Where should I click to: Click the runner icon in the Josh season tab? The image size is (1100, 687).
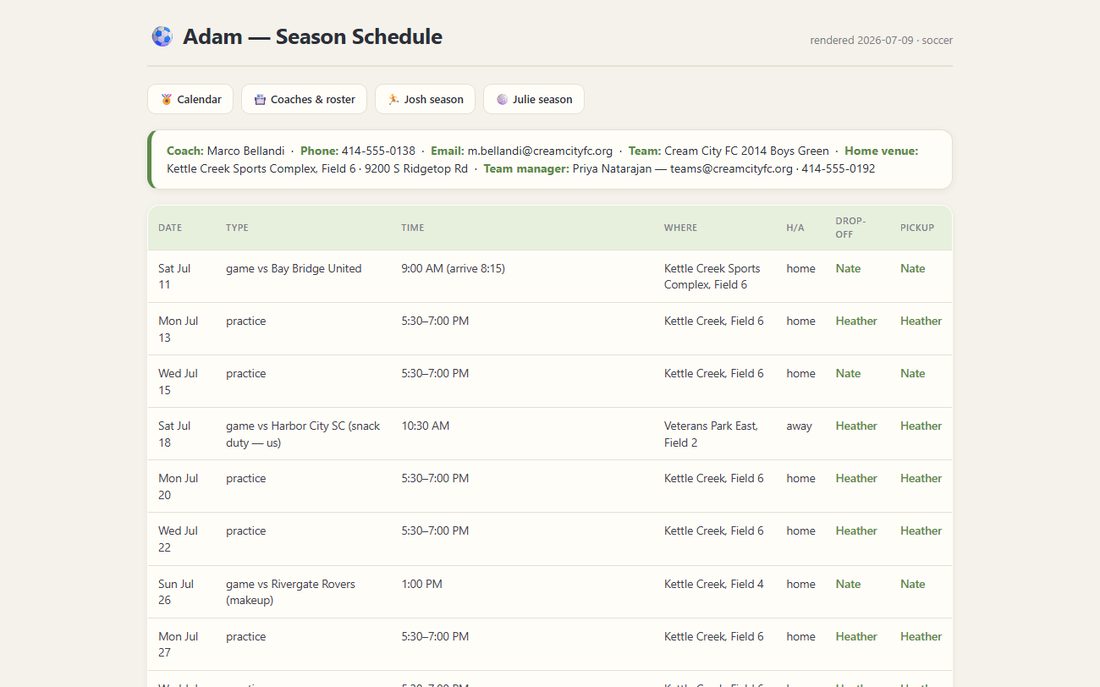click(394, 100)
